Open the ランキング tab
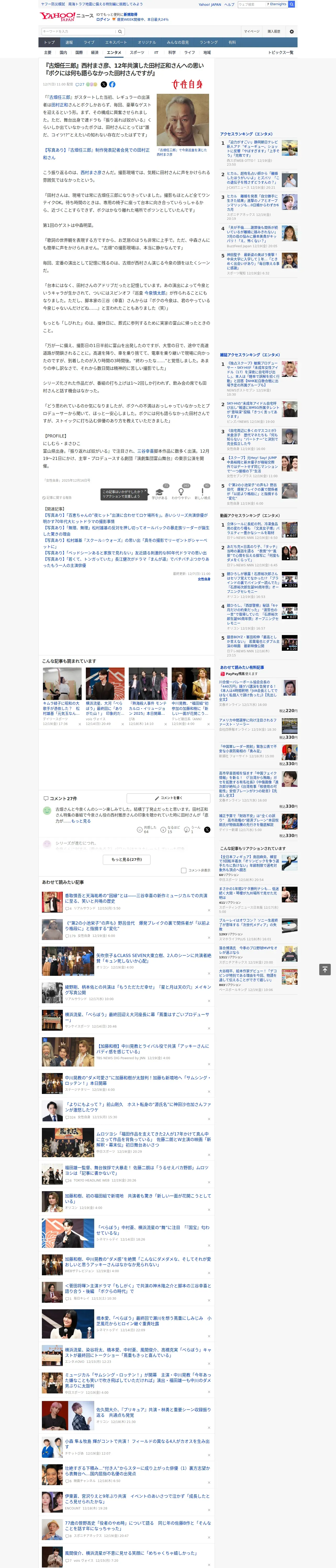The image size is (336, 1568). click(x=209, y=43)
